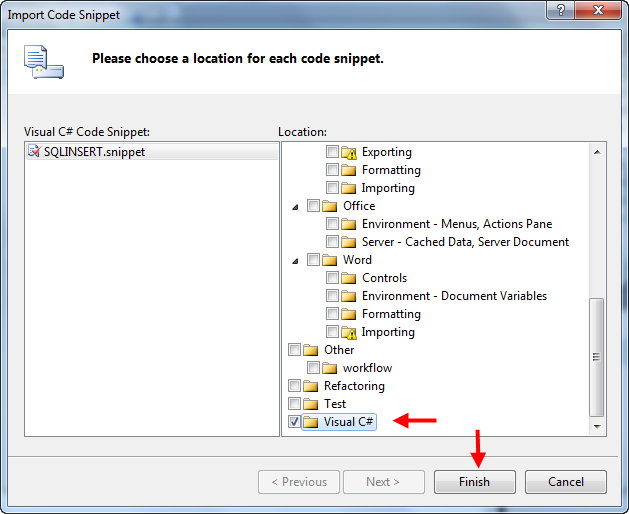
Task: Click the Exporting folder warning icon
Action: coord(349,152)
